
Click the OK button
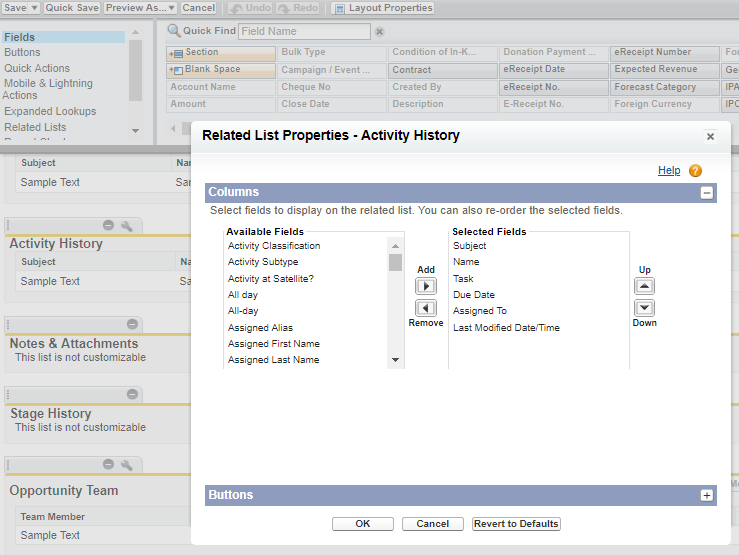coord(362,524)
